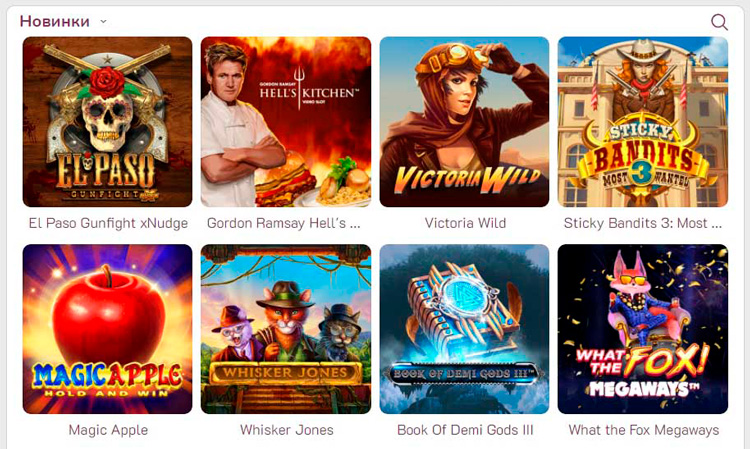
Task: Click the Magic Apple title text
Action: pyautogui.click(x=108, y=430)
